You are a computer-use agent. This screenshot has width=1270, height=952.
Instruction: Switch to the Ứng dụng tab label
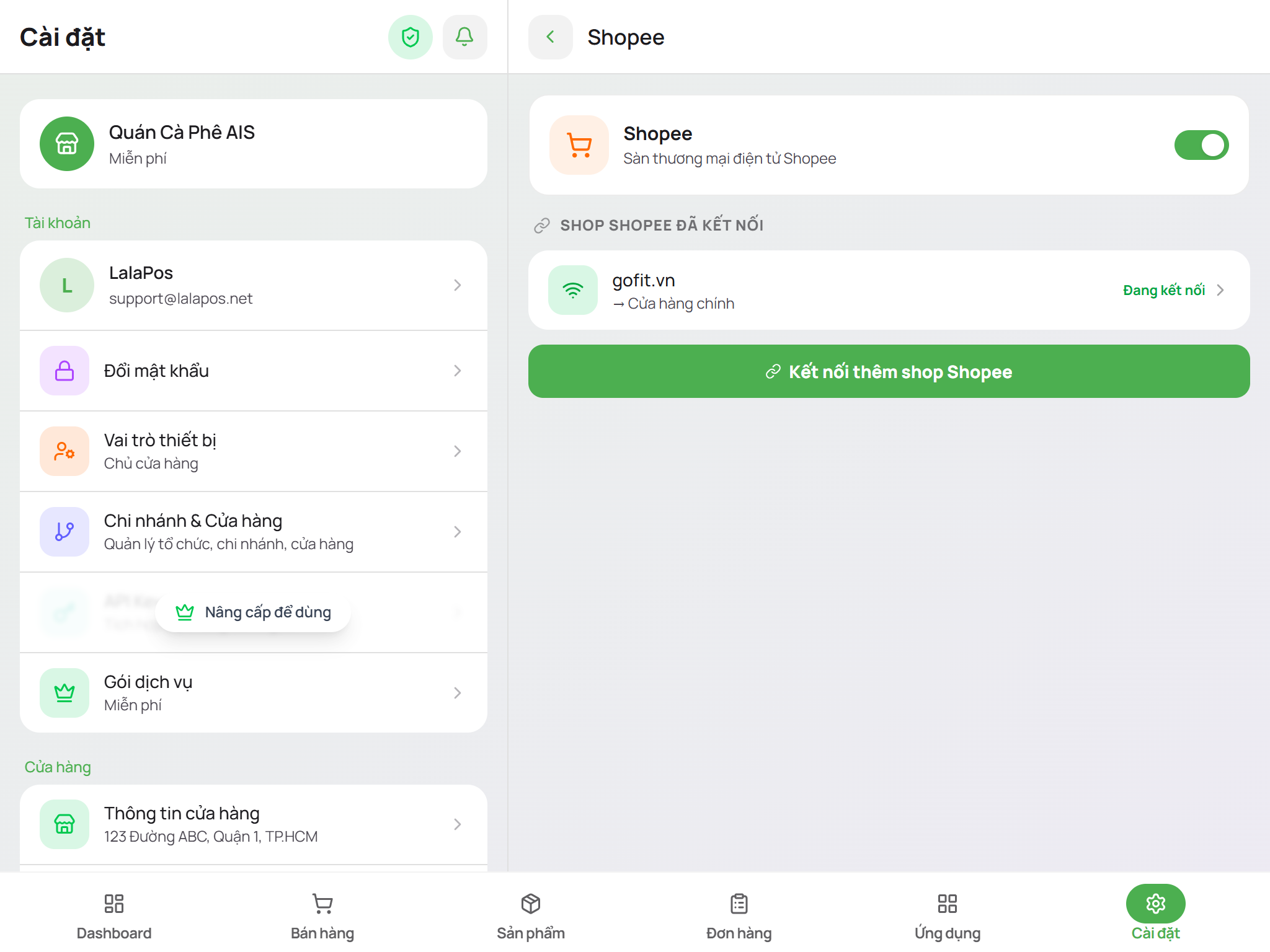click(948, 933)
